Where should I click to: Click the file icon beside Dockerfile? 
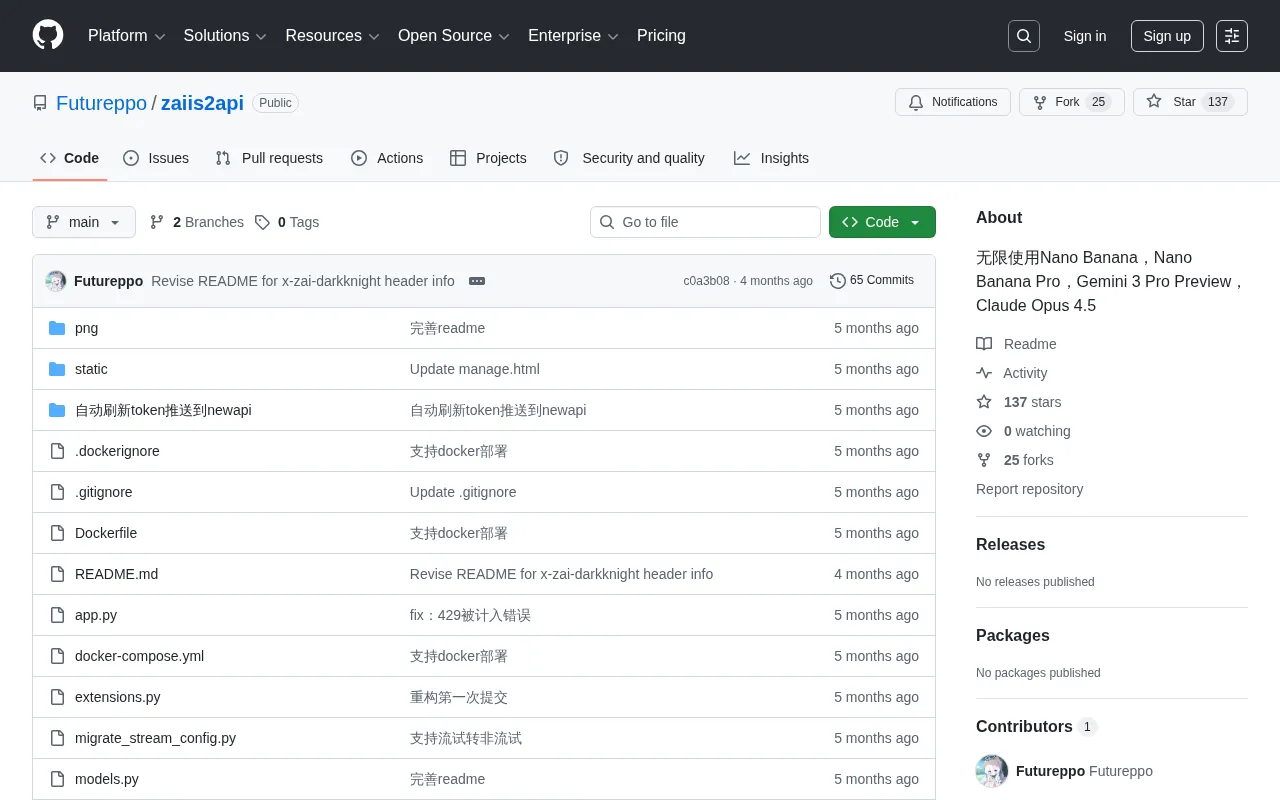pos(57,533)
